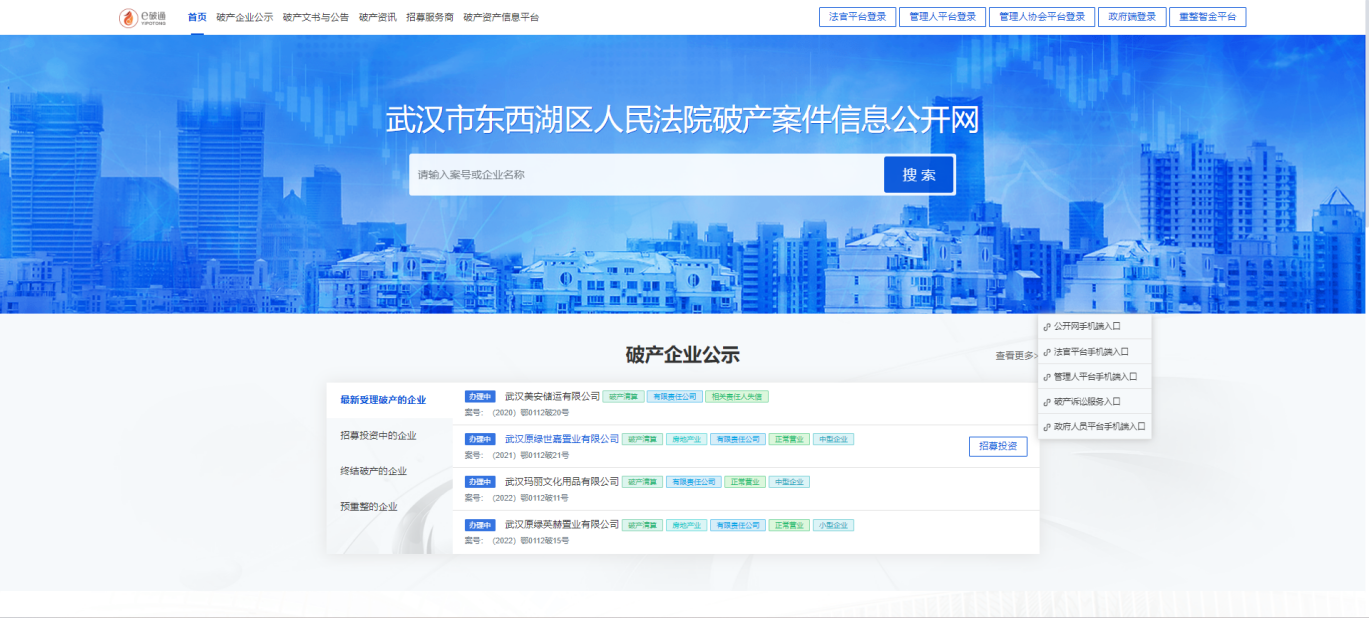The height and width of the screenshot is (618, 1369).
Task: Go to 破产文书与公告 in navigation
Action: 316,17
